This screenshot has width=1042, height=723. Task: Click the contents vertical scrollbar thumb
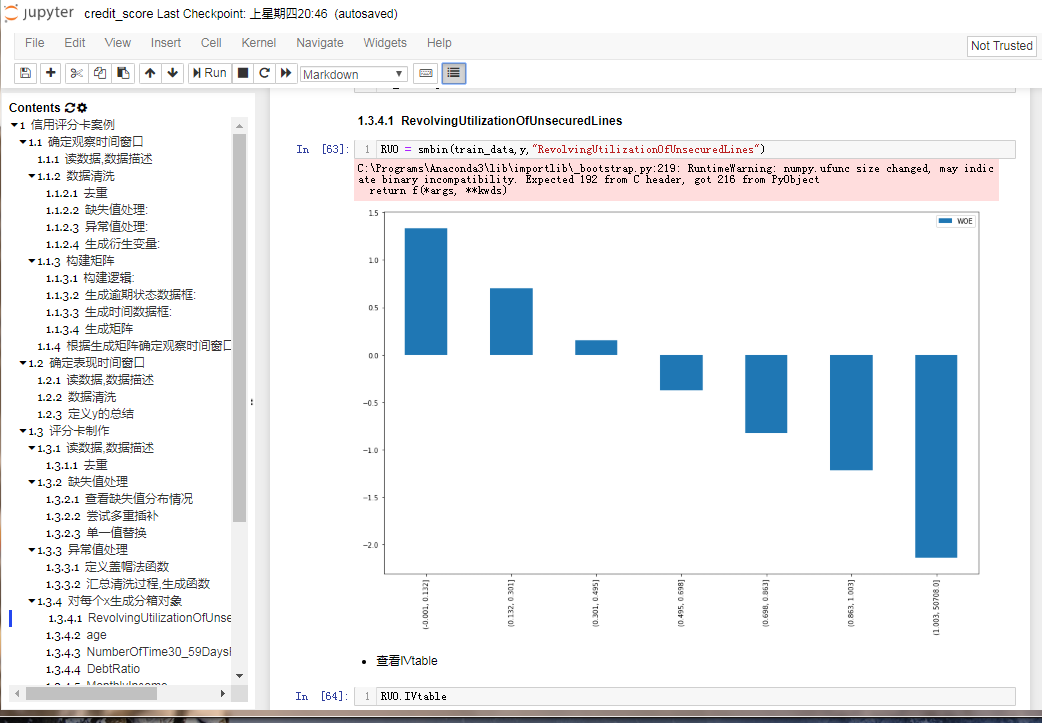pyautogui.click(x=239, y=328)
